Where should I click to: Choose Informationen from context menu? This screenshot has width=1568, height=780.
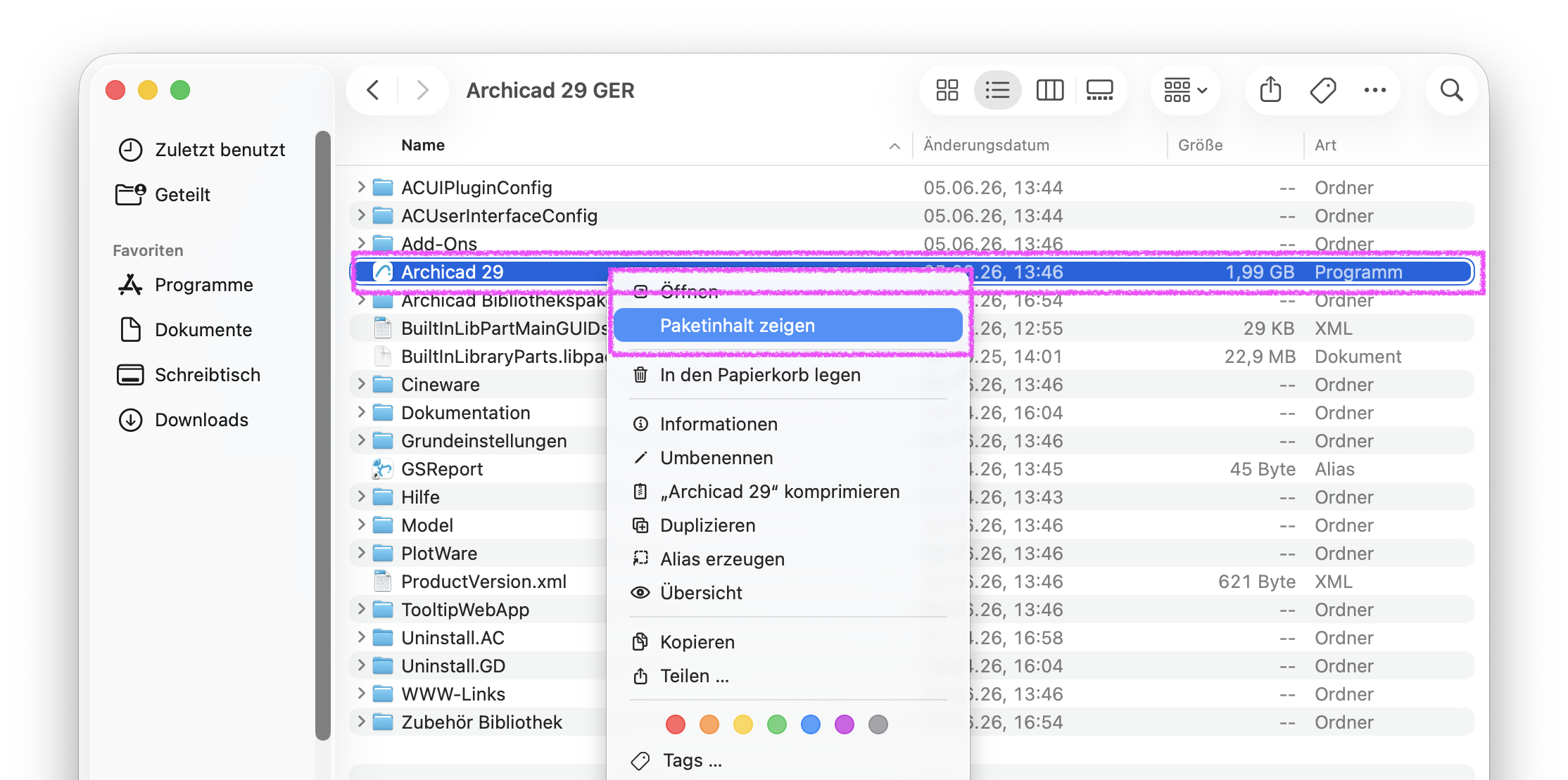pyautogui.click(x=788, y=424)
